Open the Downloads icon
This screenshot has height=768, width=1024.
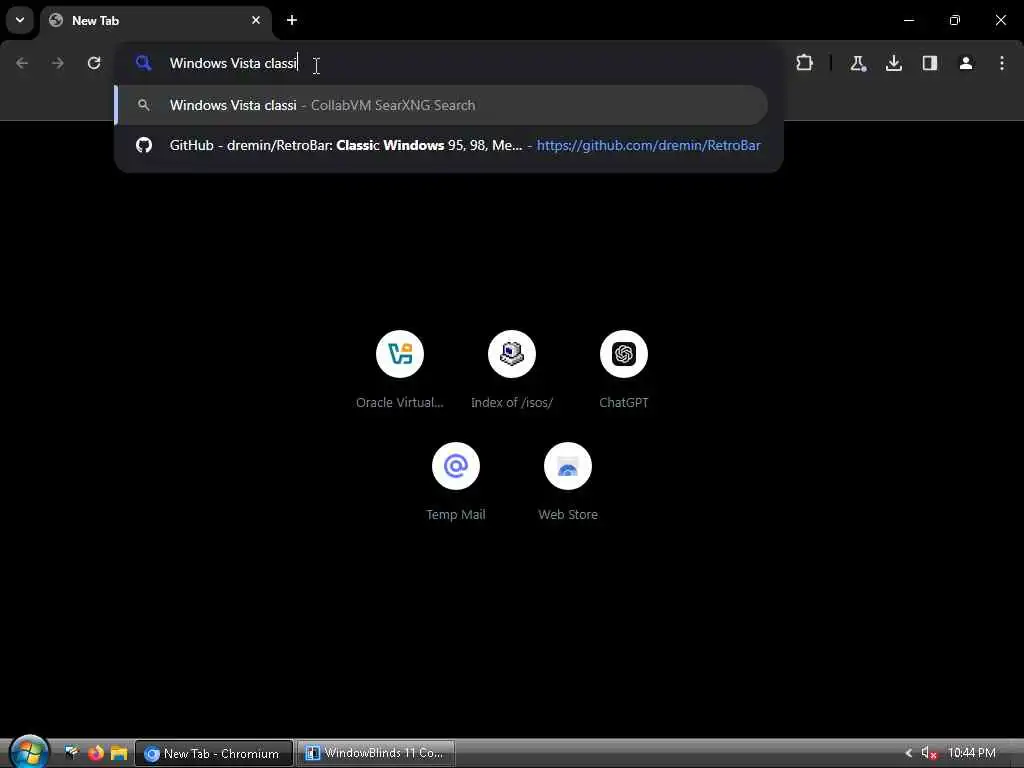(x=893, y=63)
